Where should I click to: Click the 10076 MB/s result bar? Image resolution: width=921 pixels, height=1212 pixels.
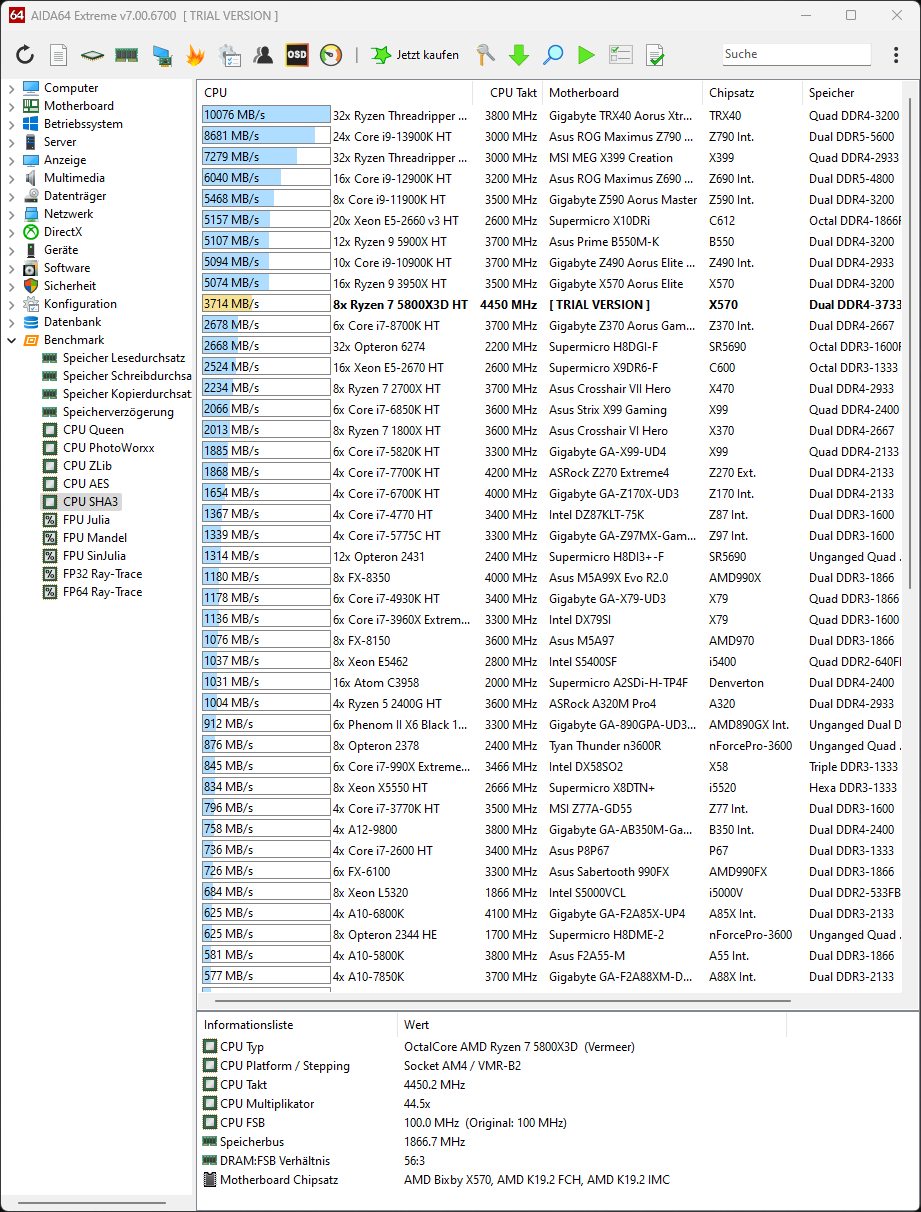266,115
